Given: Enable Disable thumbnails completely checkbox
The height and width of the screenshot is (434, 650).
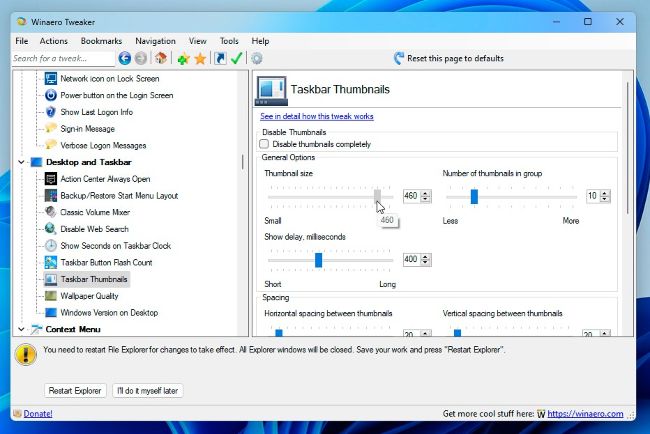Looking at the screenshot, I should tap(264, 144).
